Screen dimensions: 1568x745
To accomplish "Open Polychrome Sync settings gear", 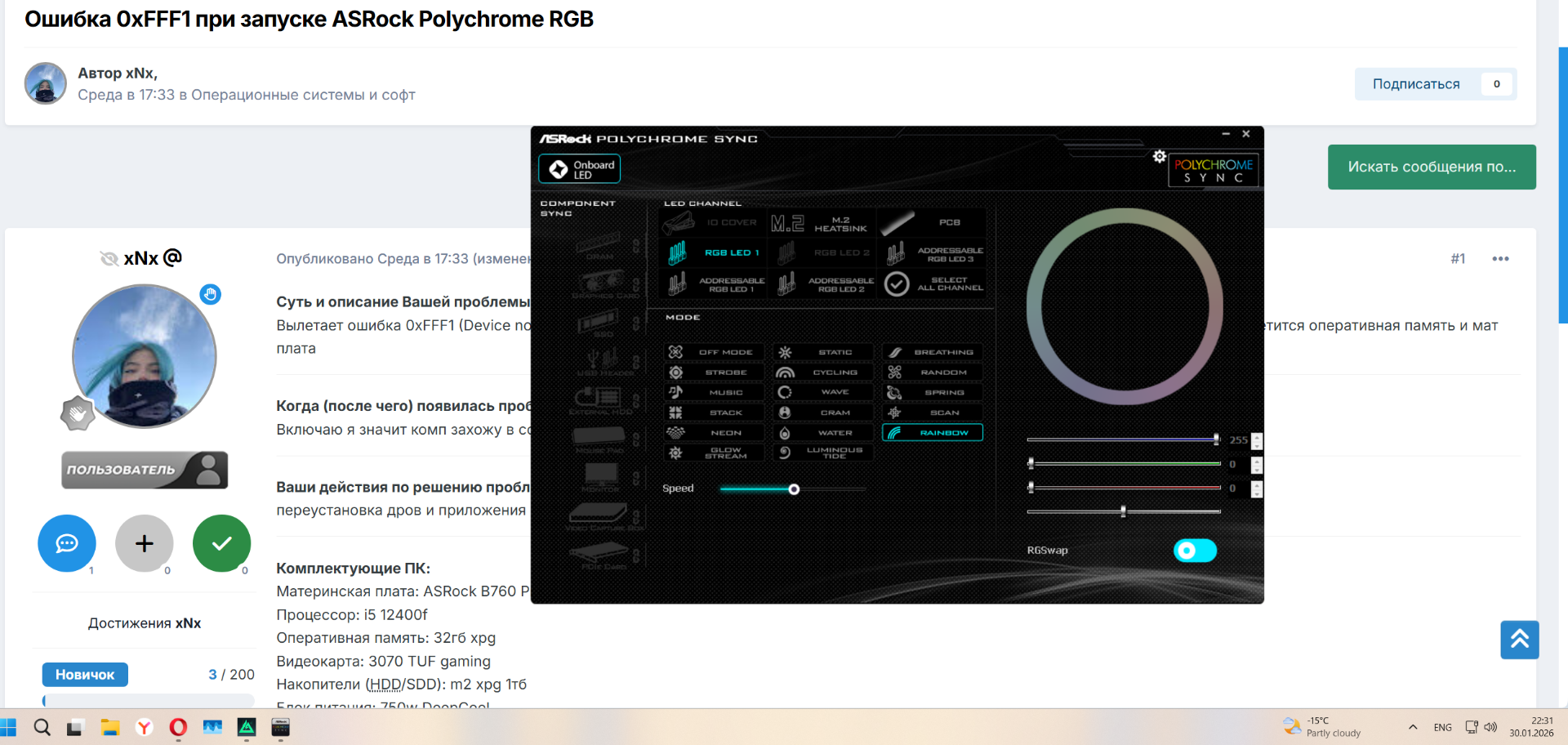I will [x=1159, y=156].
